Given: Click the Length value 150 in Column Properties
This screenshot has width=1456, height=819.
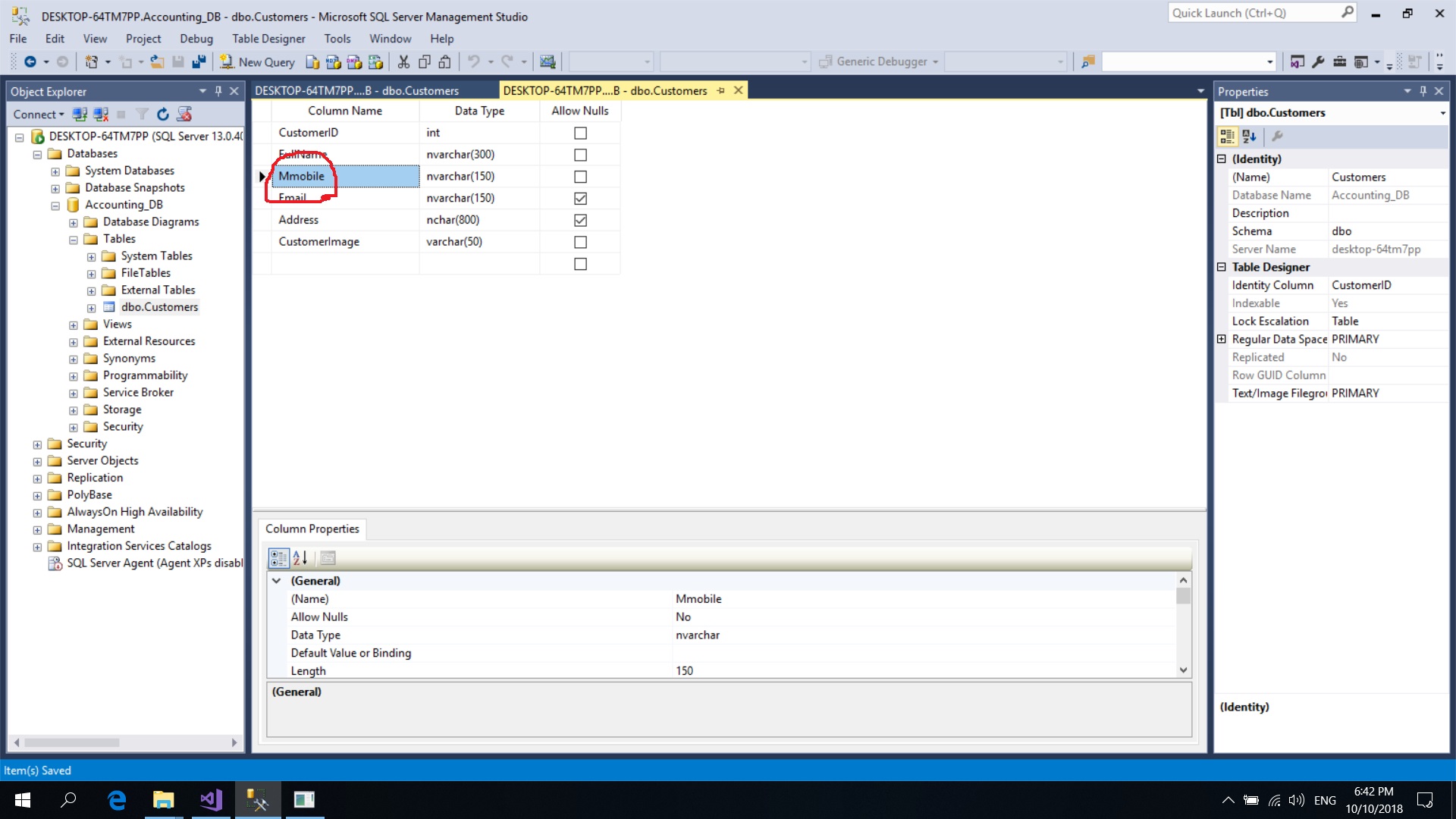Looking at the screenshot, I should click(685, 670).
